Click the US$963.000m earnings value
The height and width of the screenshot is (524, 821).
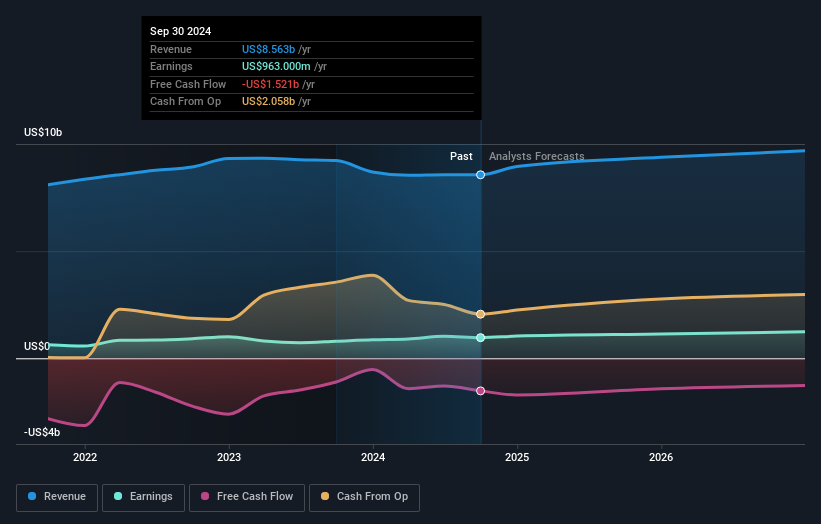click(x=276, y=66)
